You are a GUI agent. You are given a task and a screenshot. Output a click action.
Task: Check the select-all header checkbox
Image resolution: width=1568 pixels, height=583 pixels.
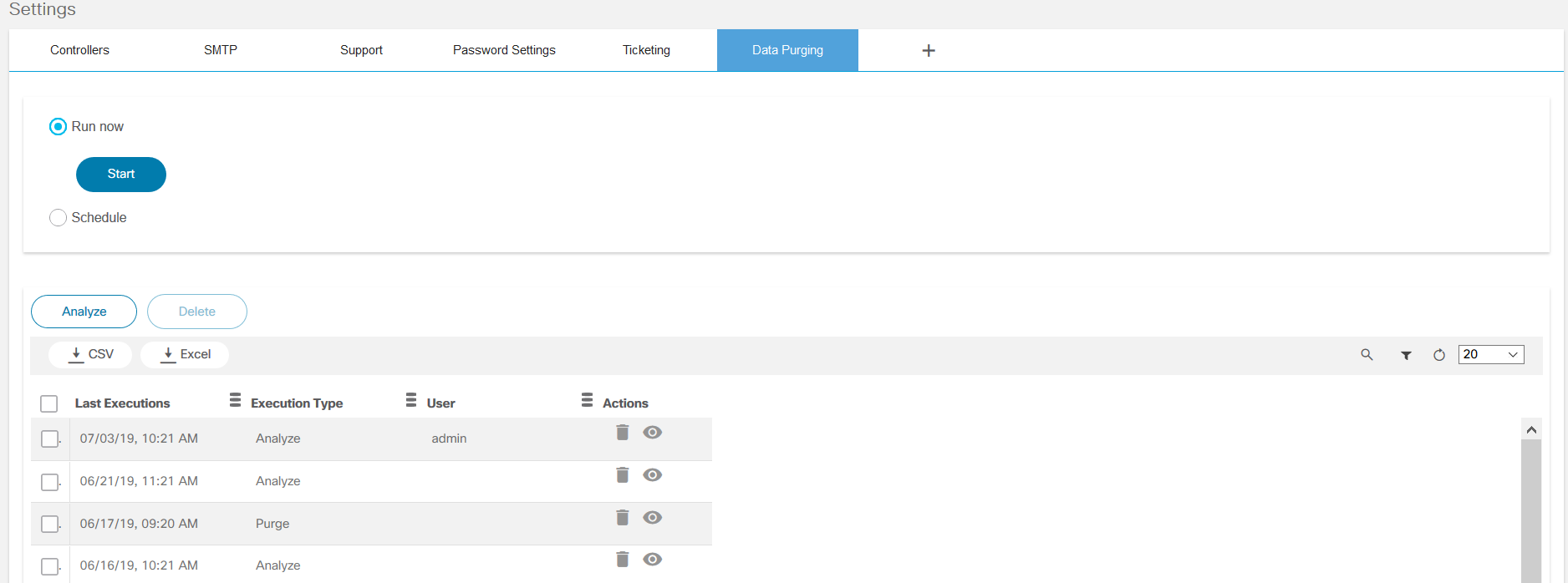tap(49, 403)
